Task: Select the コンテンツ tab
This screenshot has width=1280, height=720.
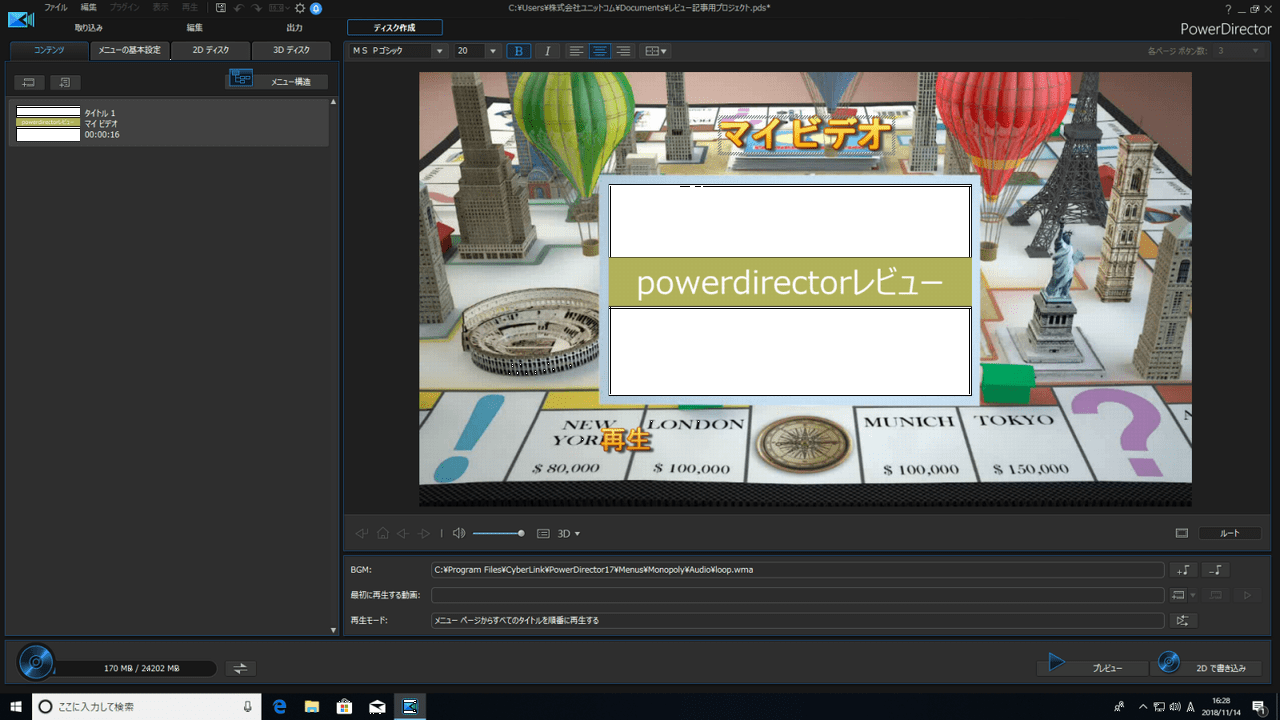Action: (47, 50)
